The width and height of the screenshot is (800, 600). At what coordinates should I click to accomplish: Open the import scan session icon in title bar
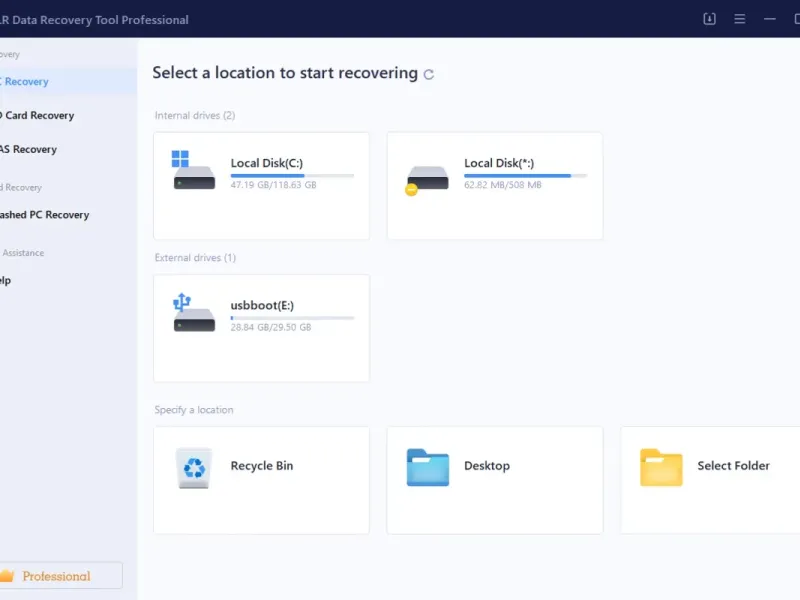pos(709,19)
